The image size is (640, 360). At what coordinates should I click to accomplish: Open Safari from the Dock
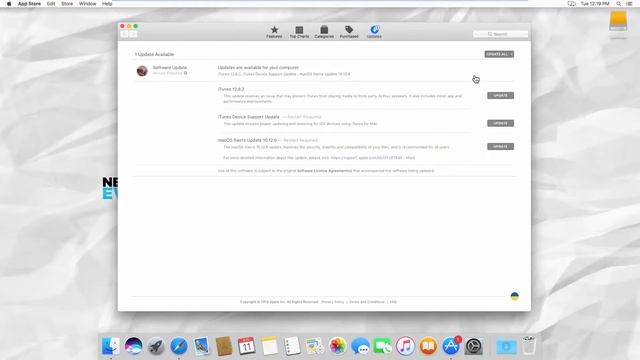point(179,346)
